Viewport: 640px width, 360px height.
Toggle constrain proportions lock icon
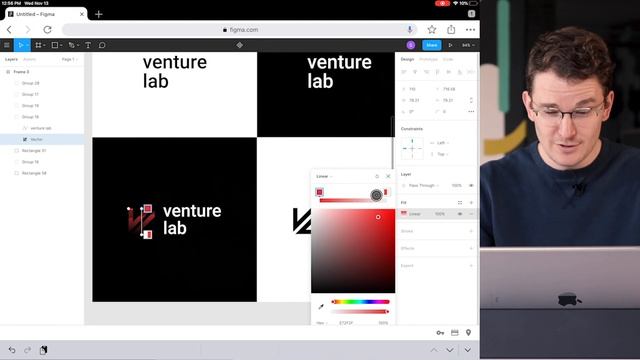click(x=471, y=100)
